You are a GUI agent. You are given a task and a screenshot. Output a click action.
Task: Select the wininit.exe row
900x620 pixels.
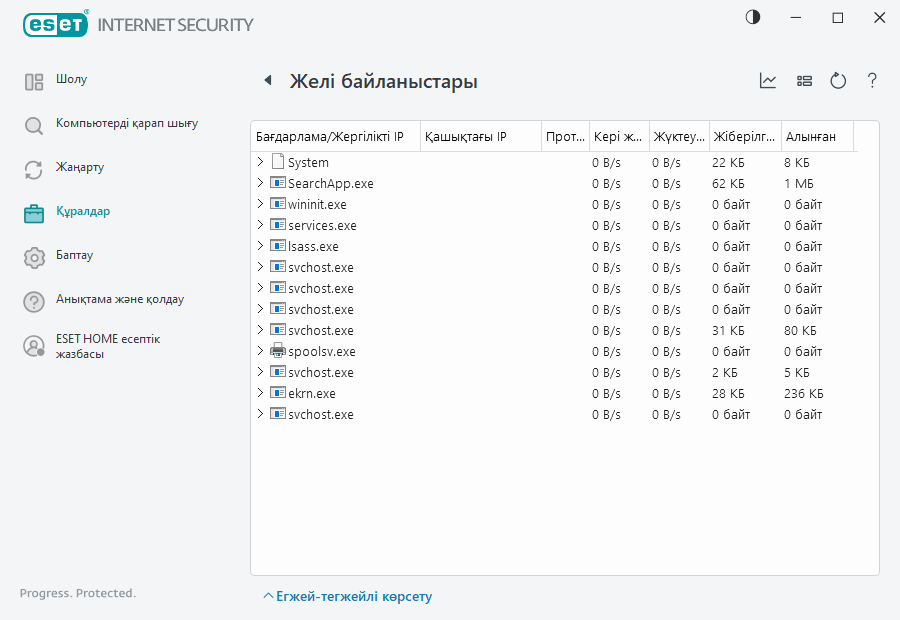(x=317, y=204)
